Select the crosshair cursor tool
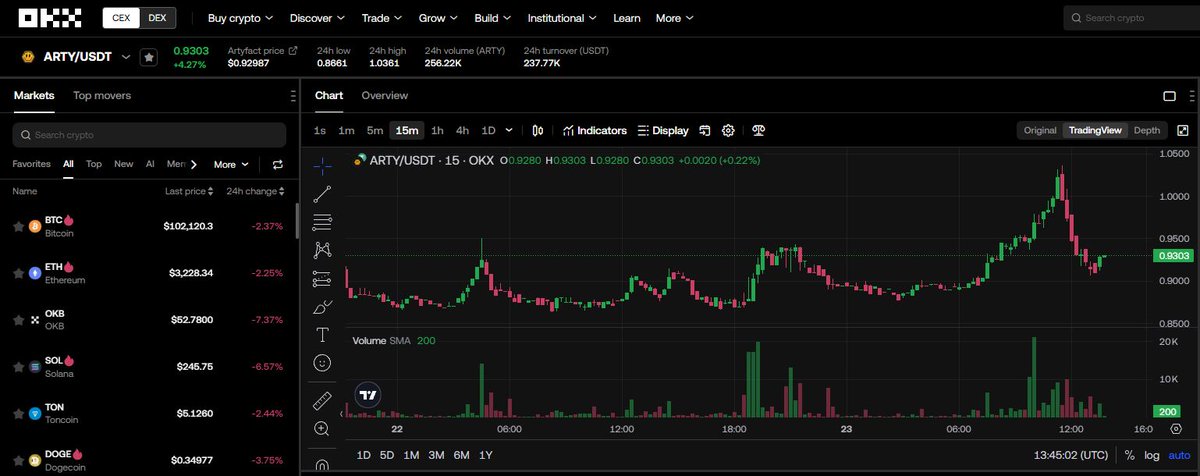The image size is (1200, 476). [322, 165]
